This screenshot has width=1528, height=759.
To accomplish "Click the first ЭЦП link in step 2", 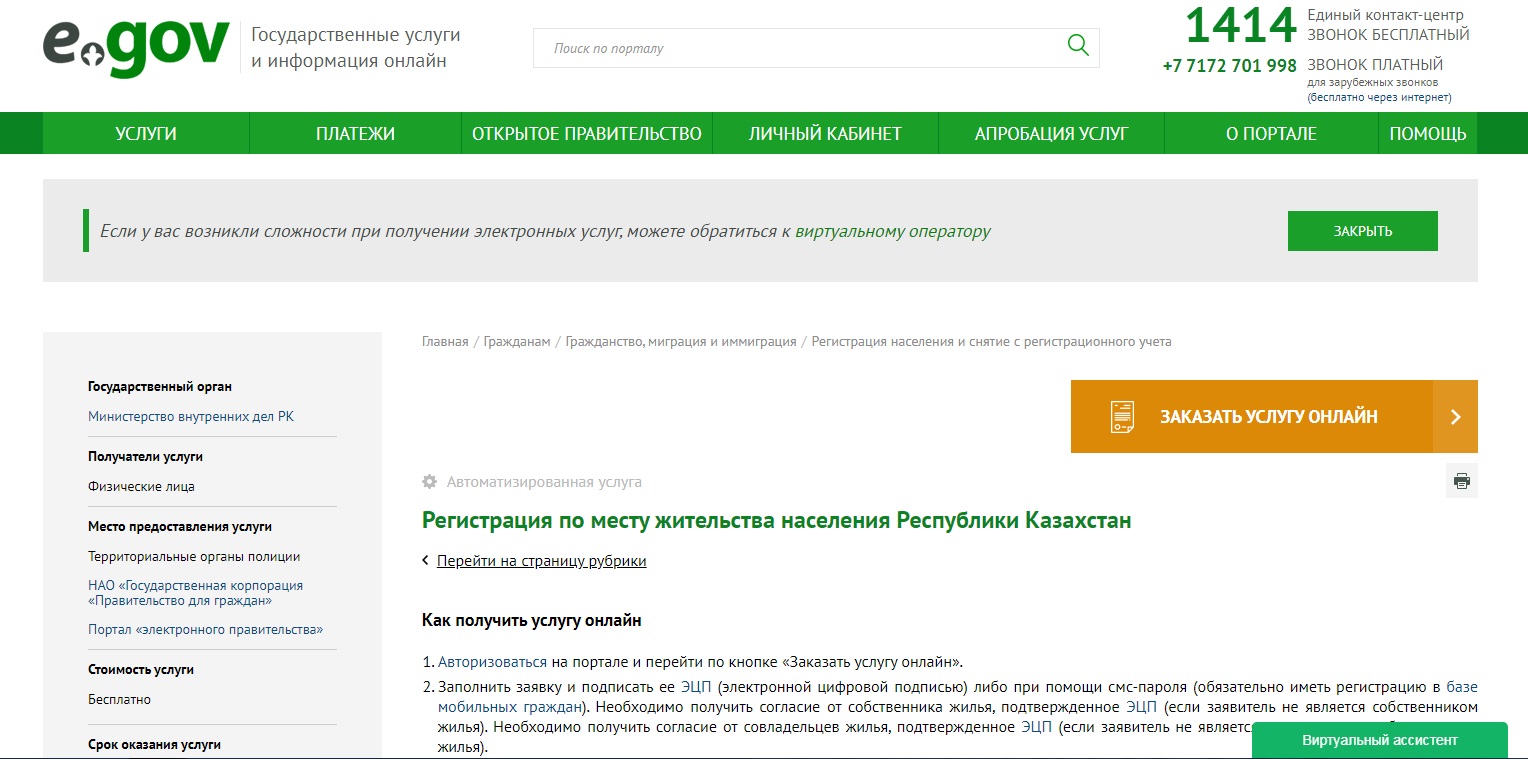I will pyautogui.click(x=695, y=687).
